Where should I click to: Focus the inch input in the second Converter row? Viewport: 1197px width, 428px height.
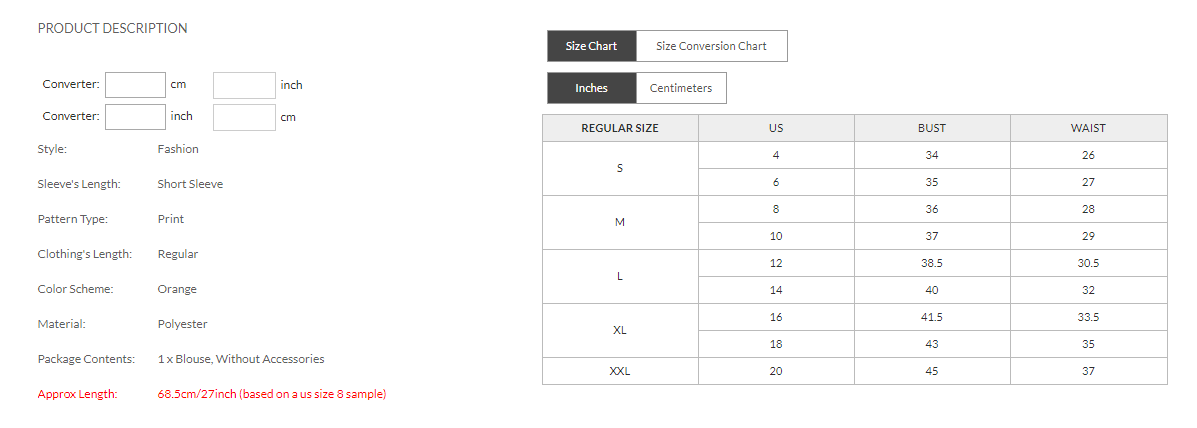(x=135, y=117)
